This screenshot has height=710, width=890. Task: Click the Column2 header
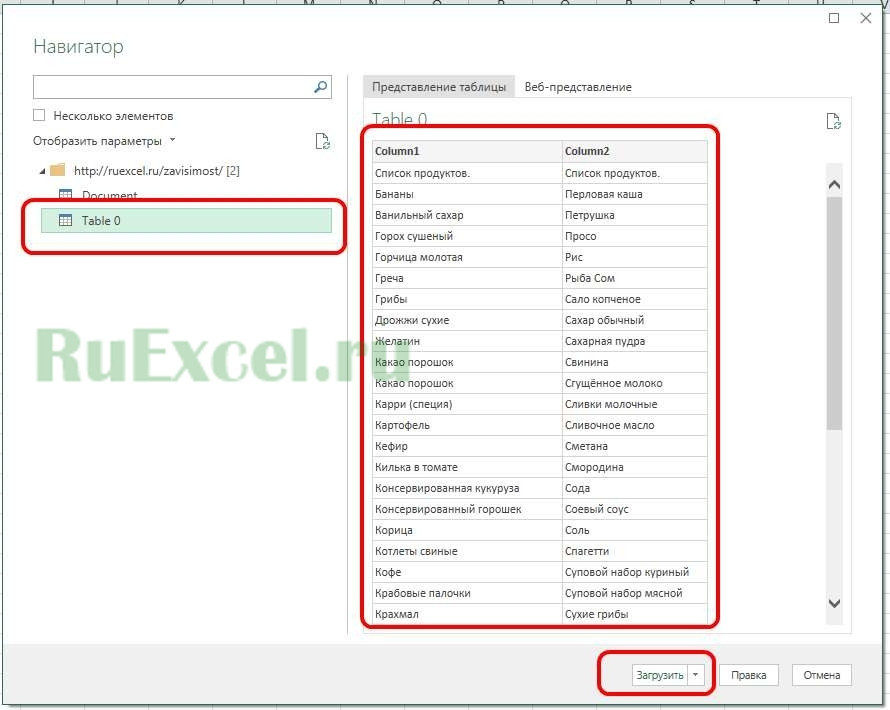tap(635, 151)
